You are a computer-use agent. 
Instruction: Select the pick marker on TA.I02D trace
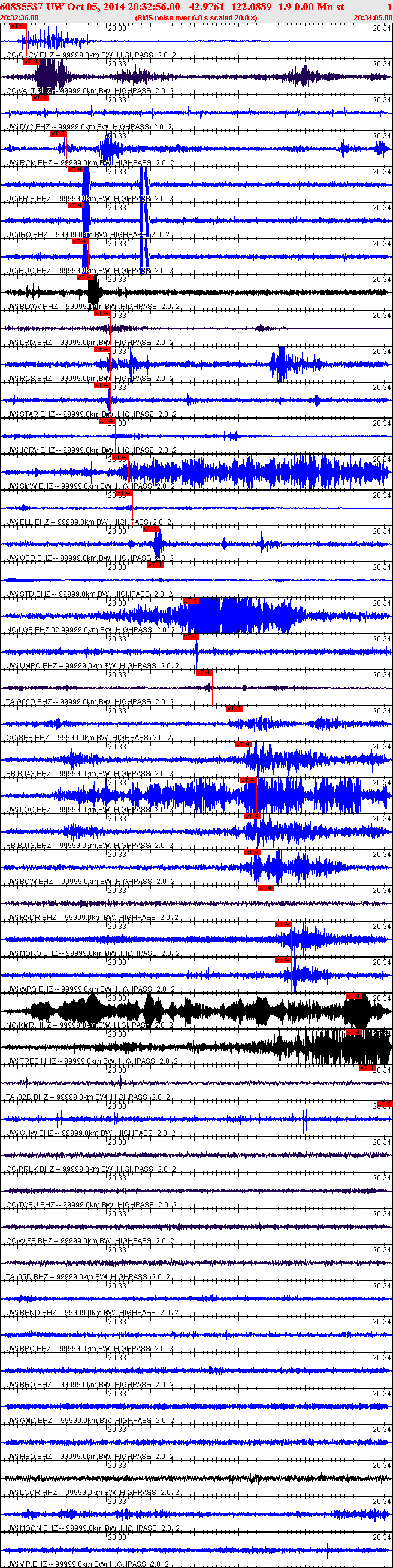[367, 1068]
